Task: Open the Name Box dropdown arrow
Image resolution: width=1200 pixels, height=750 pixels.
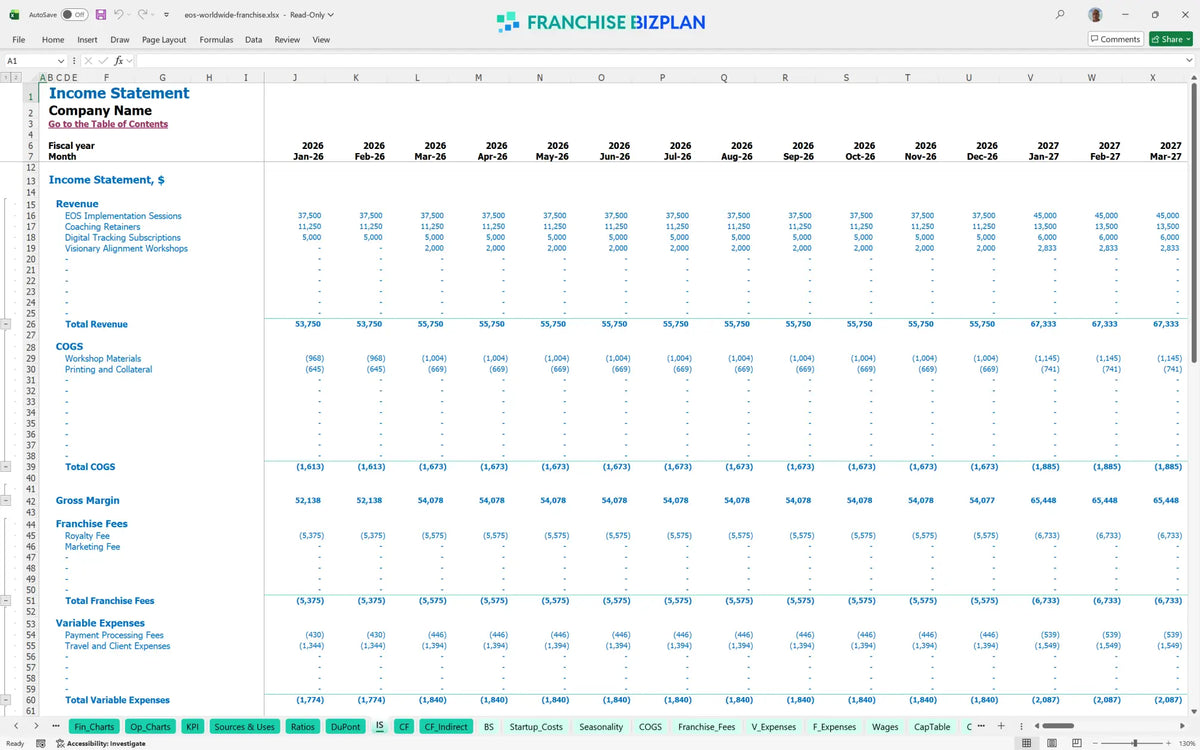Action: click(x=61, y=61)
